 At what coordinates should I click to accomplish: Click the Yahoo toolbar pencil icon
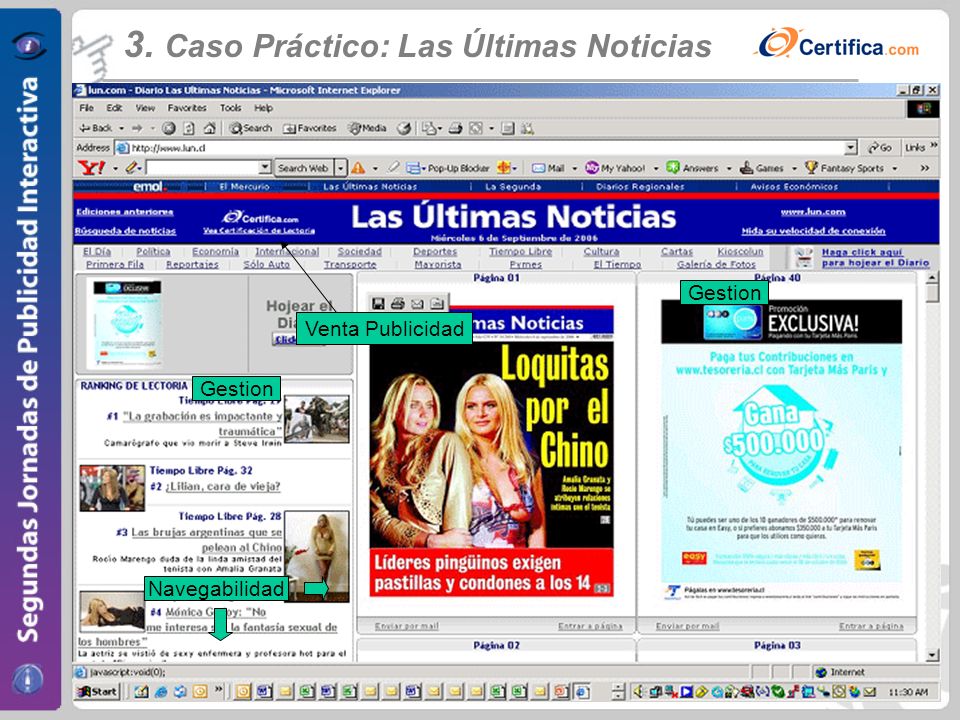click(x=132, y=167)
